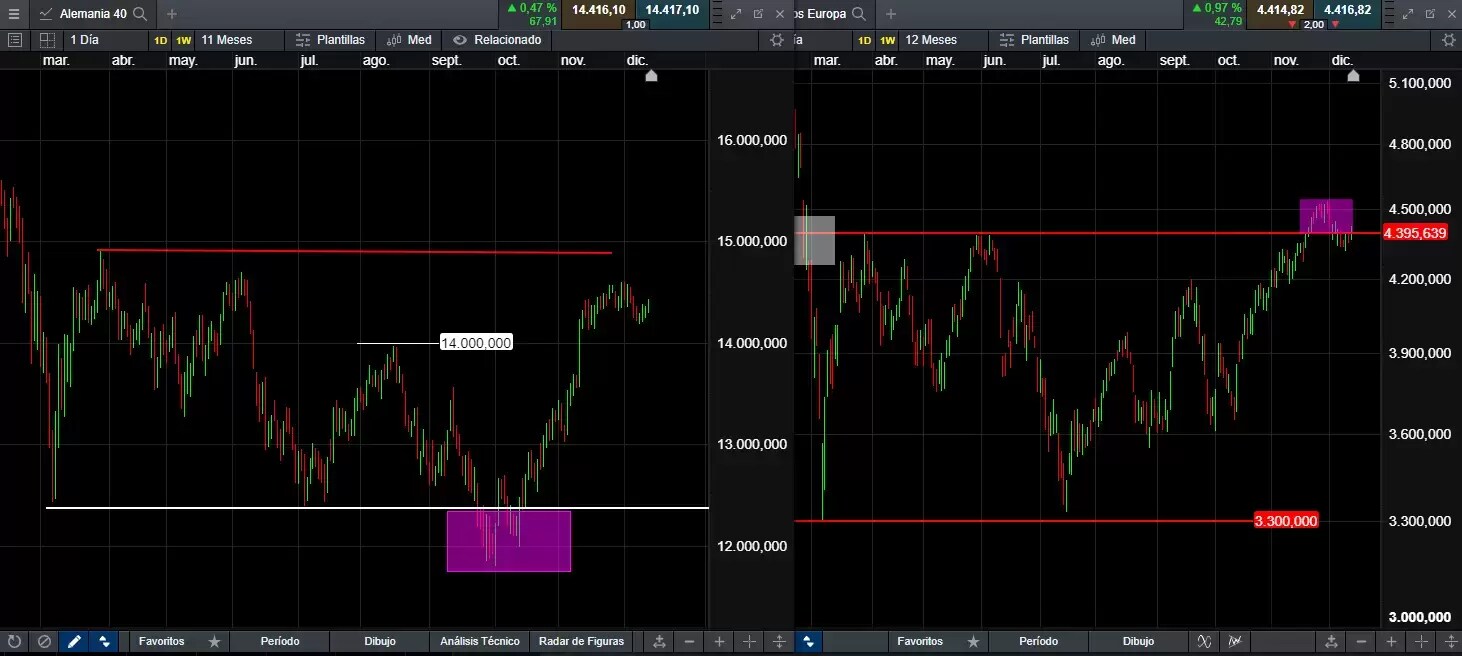The height and width of the screenshot is (656, 1462).
Task: Open Dibujo menu in left chart
Action: point(380,641)
